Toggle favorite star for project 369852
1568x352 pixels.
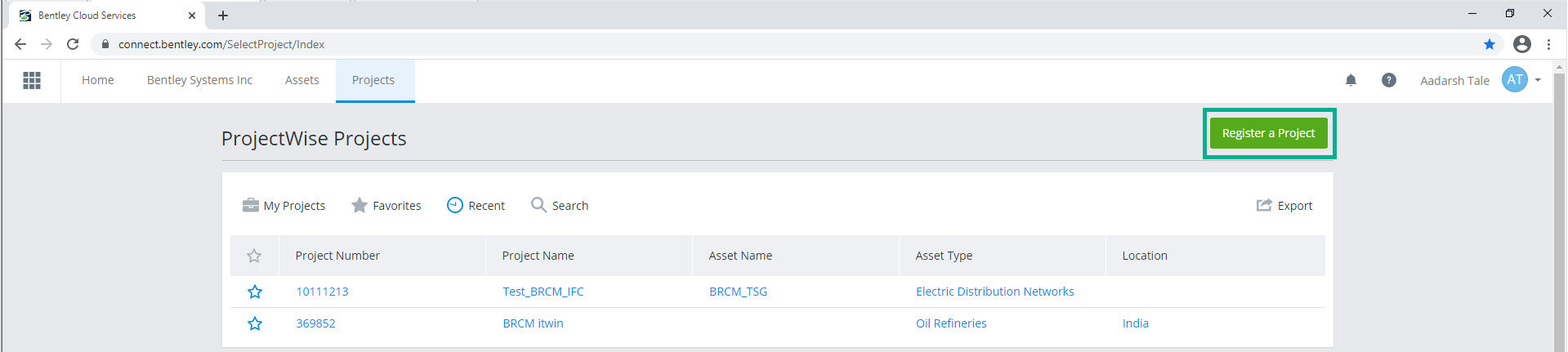255,323
